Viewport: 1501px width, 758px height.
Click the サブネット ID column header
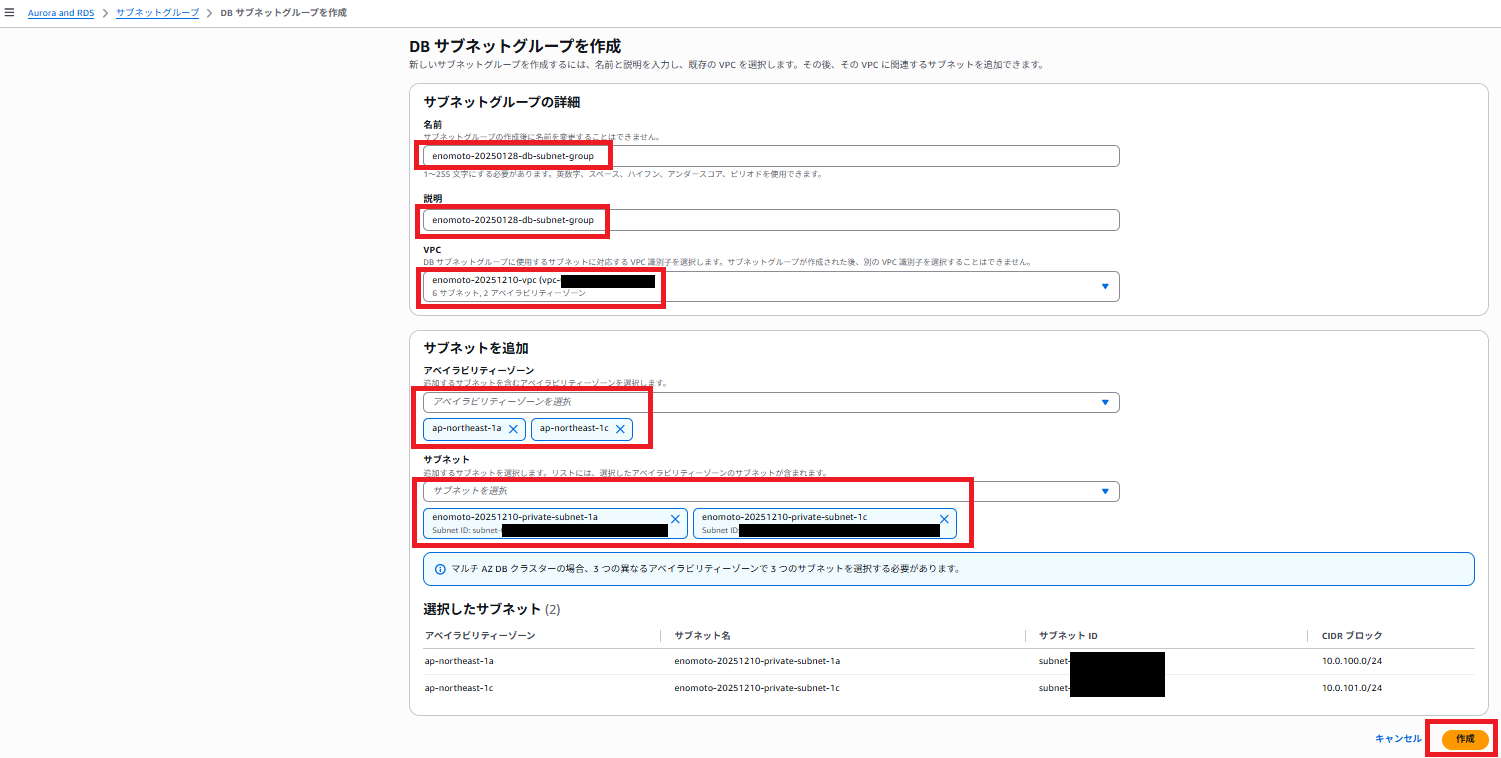coord(1068,636)
